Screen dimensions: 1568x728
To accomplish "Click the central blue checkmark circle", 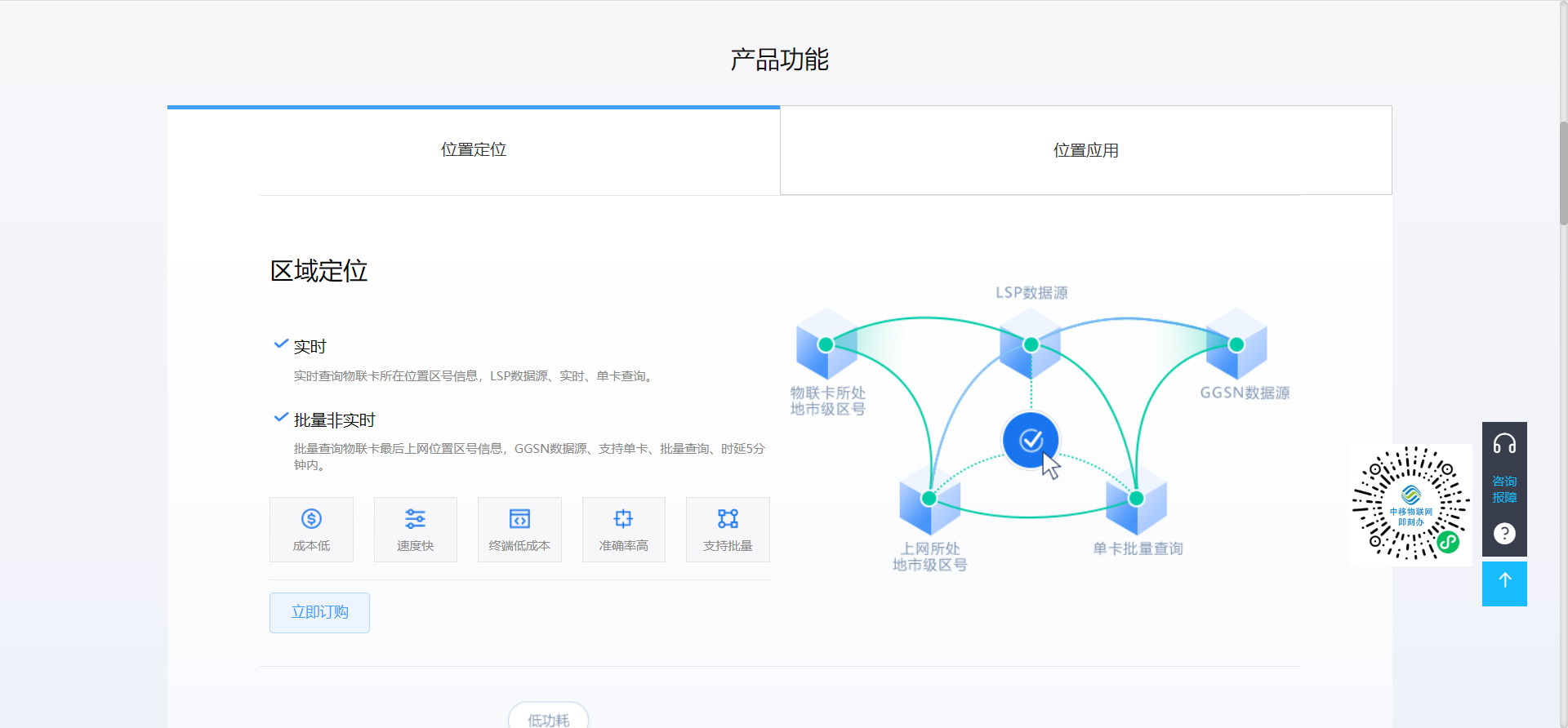I will point(1031,440).
